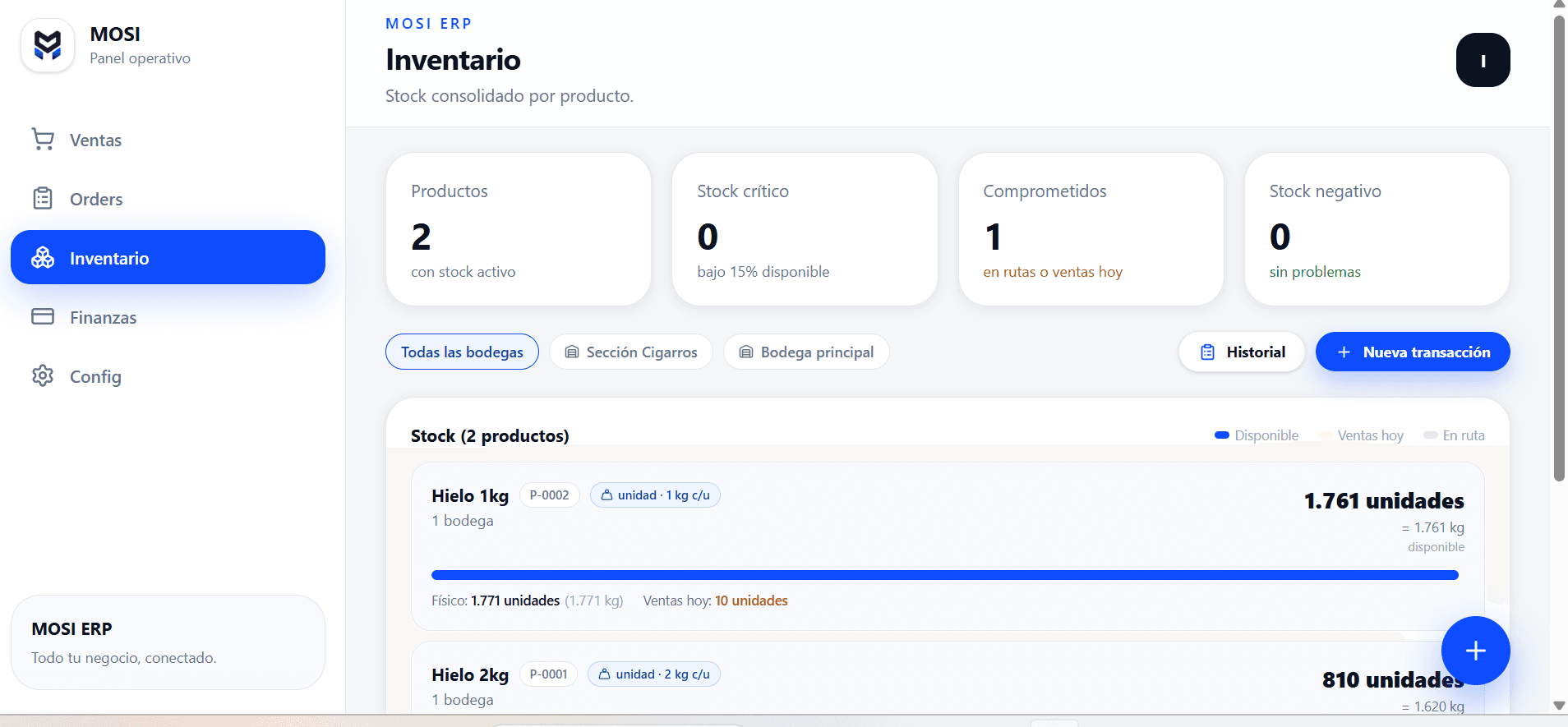Click weight icon in Hielo 2kg unit badge
This screenshot has height=727, width=1568.
pyautogui.click(x=604, y=674)
